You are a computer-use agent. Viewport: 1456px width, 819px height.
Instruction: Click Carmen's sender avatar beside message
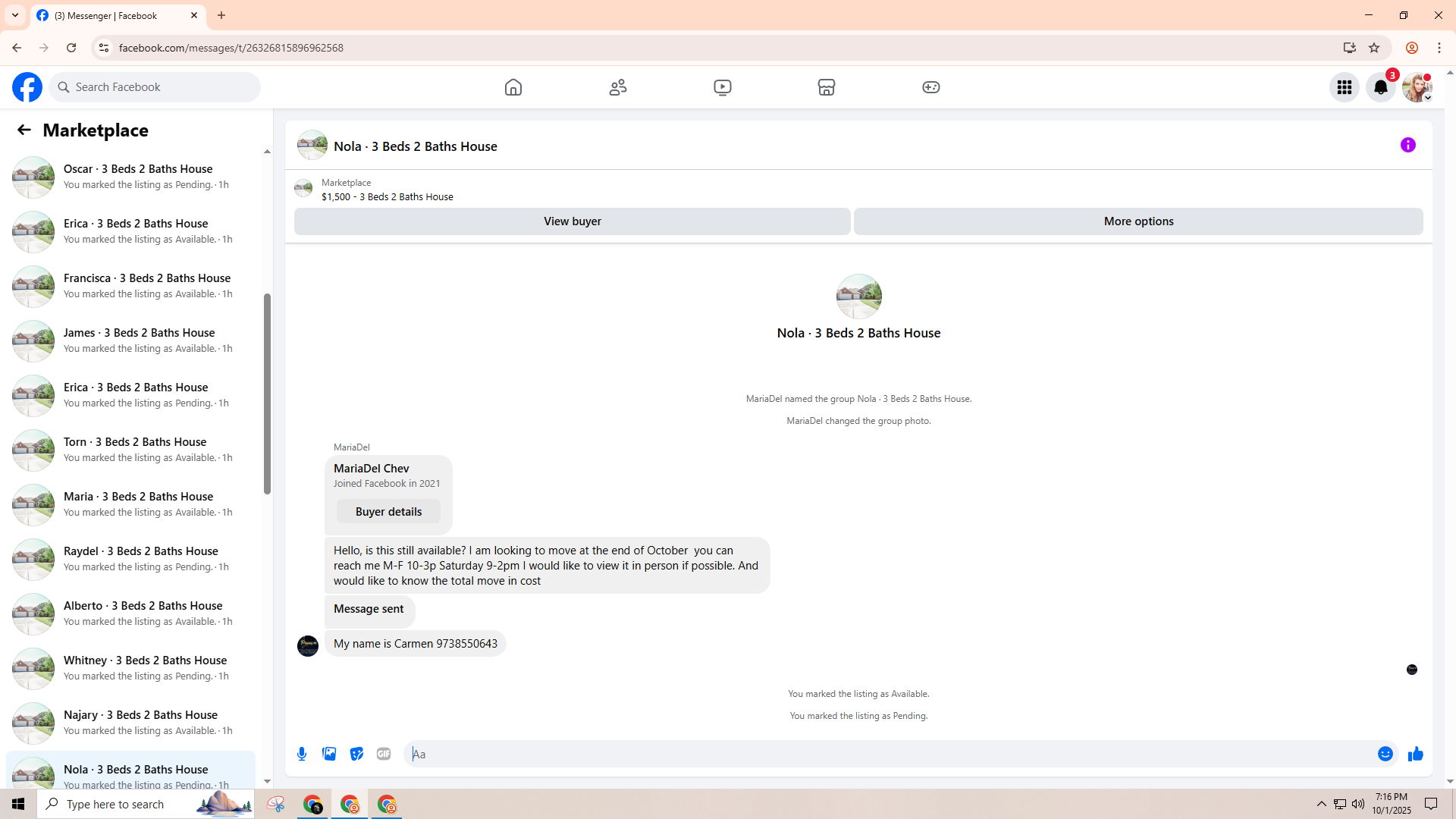pyautogui.click(x=308, y=646)
